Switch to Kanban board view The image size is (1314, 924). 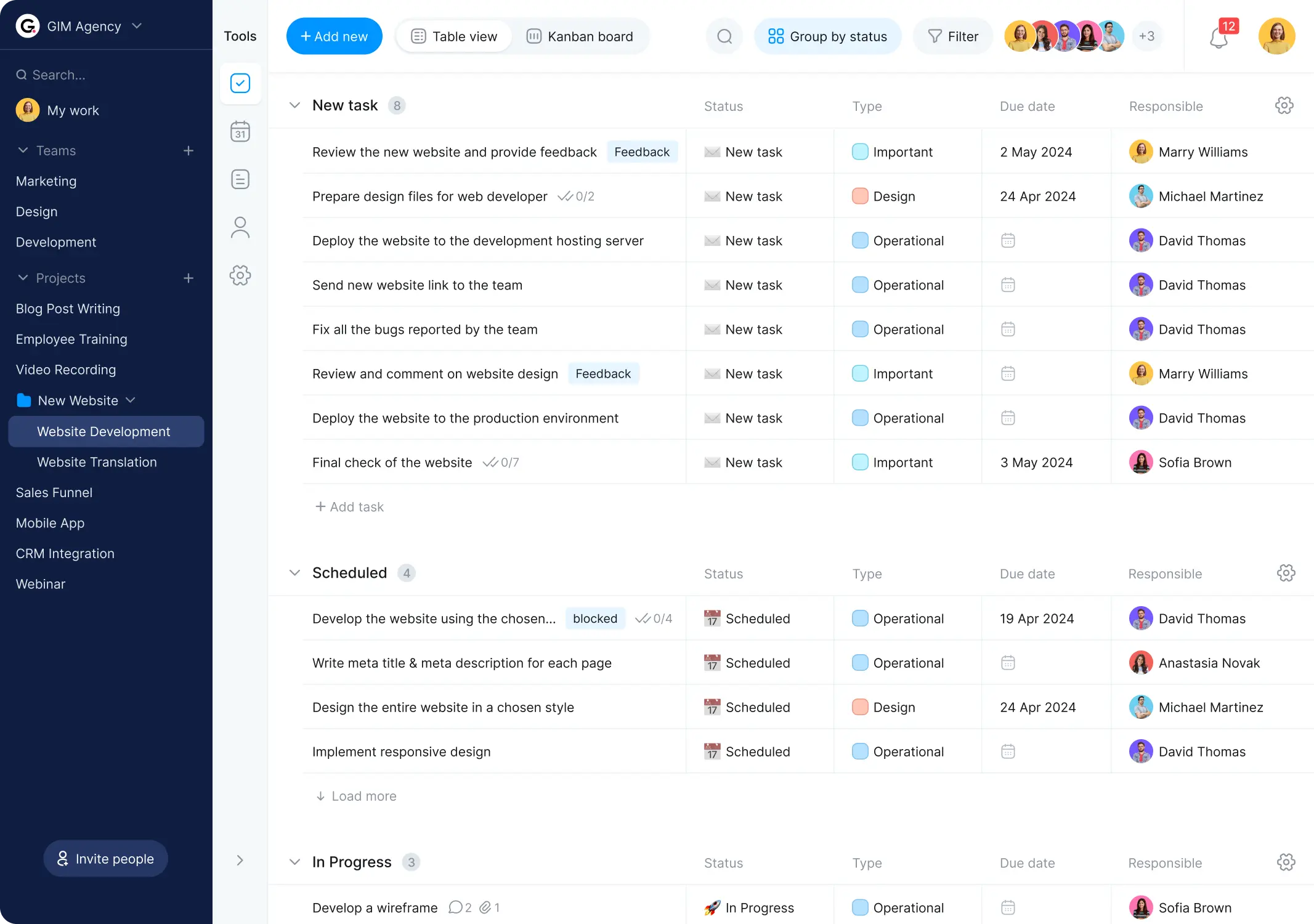tap(580, 36)
